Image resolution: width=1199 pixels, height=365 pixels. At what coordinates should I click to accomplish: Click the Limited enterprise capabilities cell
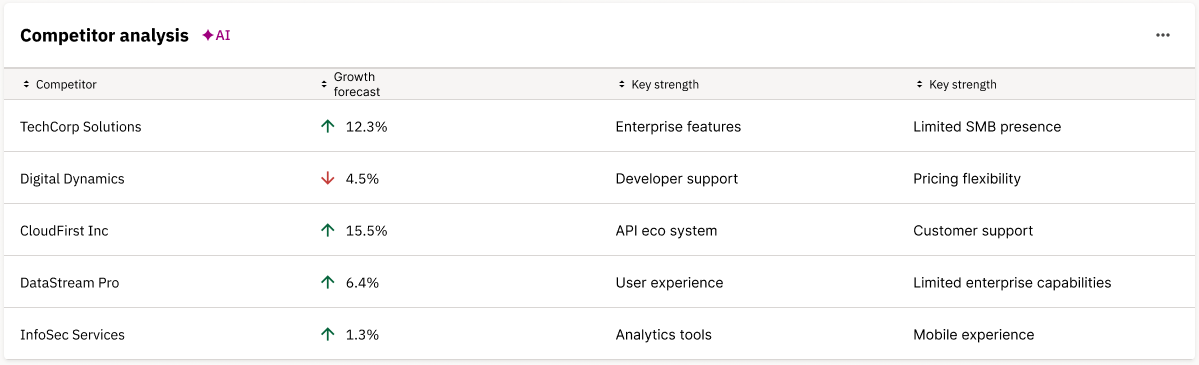[x=1012, y=282]
